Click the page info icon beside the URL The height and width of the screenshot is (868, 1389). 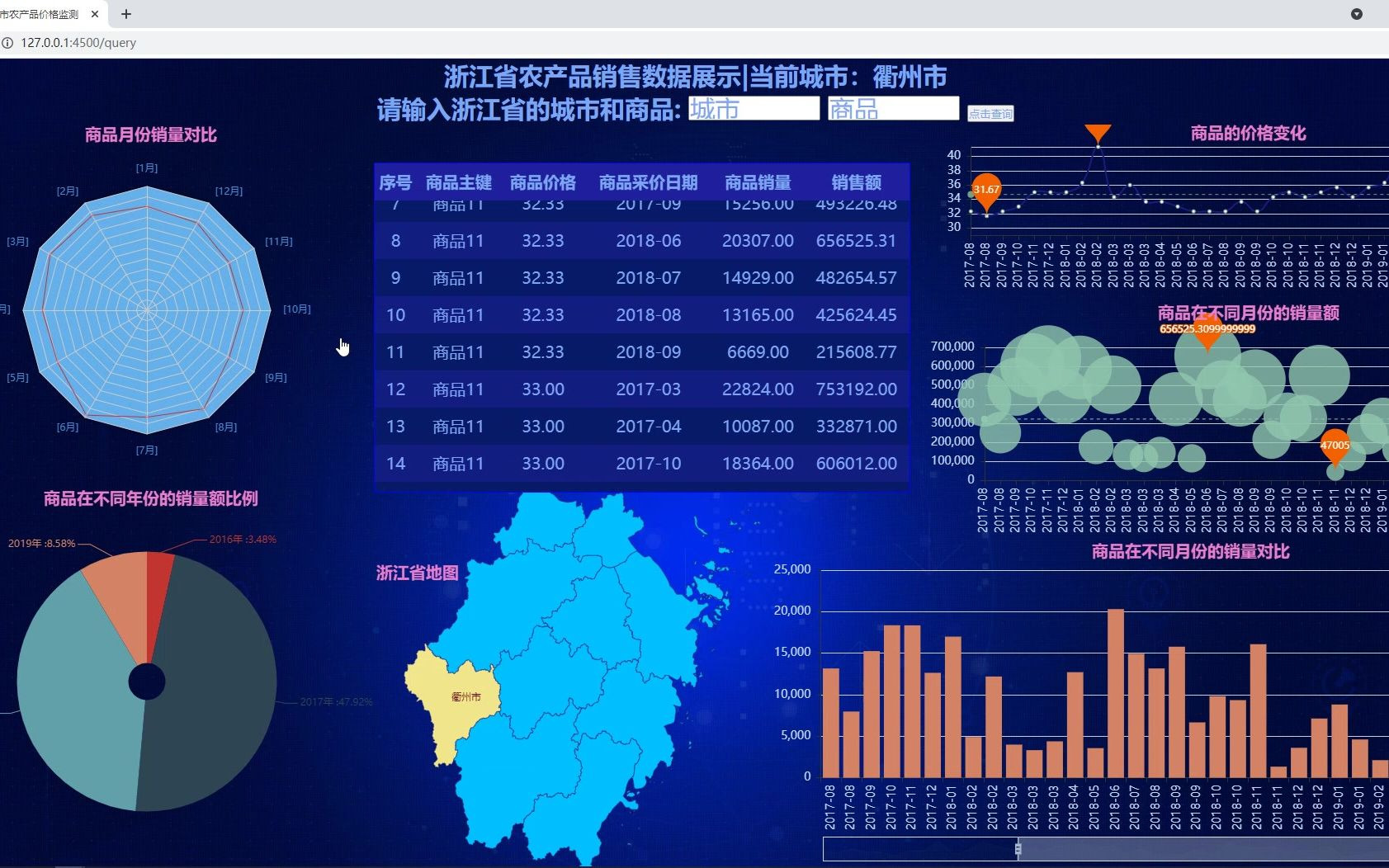click(7, 42)
